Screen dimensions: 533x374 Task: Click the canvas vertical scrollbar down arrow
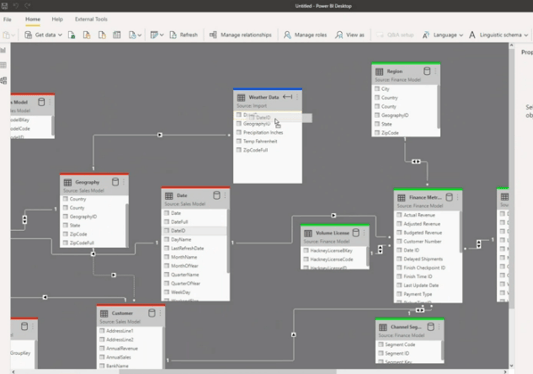[x=512, y=366]
